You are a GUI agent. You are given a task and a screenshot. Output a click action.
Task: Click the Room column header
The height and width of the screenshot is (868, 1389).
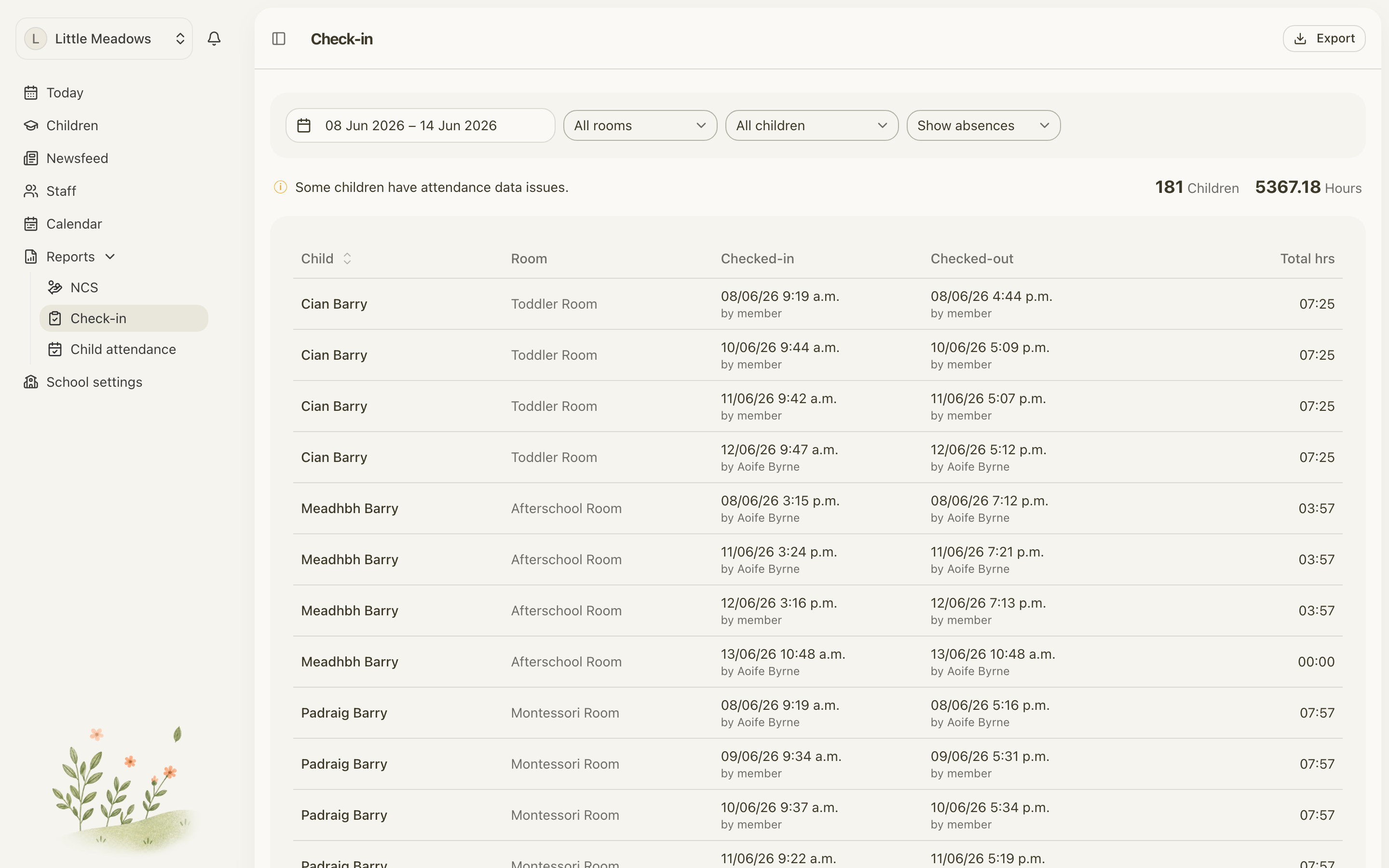(x=529, y=258)
